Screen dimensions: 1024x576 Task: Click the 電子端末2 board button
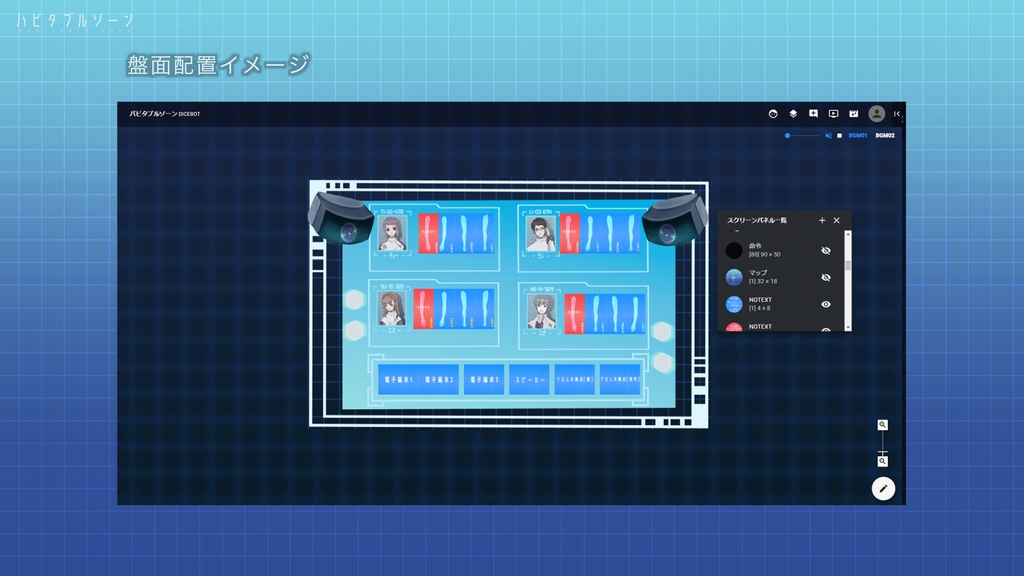pos(438,379)
